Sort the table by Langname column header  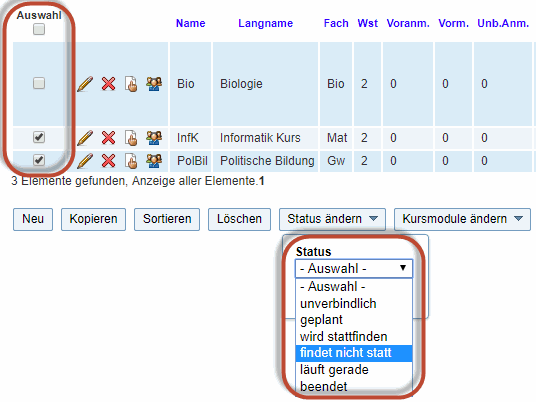click(x=265, y=23)
